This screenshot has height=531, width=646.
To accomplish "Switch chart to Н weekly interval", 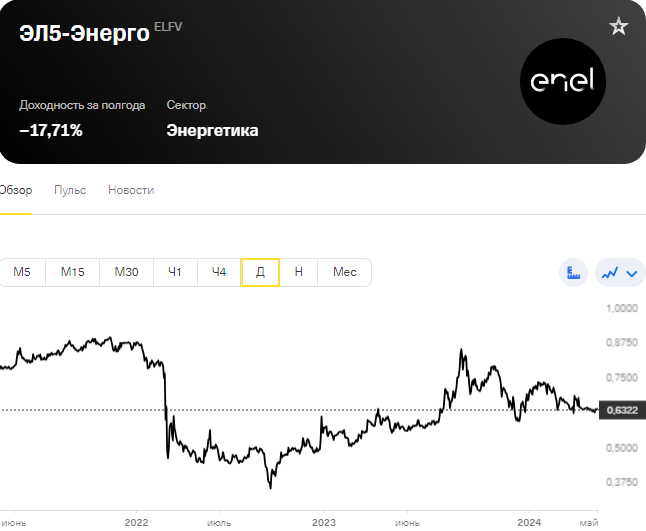I will click(299, 272).
